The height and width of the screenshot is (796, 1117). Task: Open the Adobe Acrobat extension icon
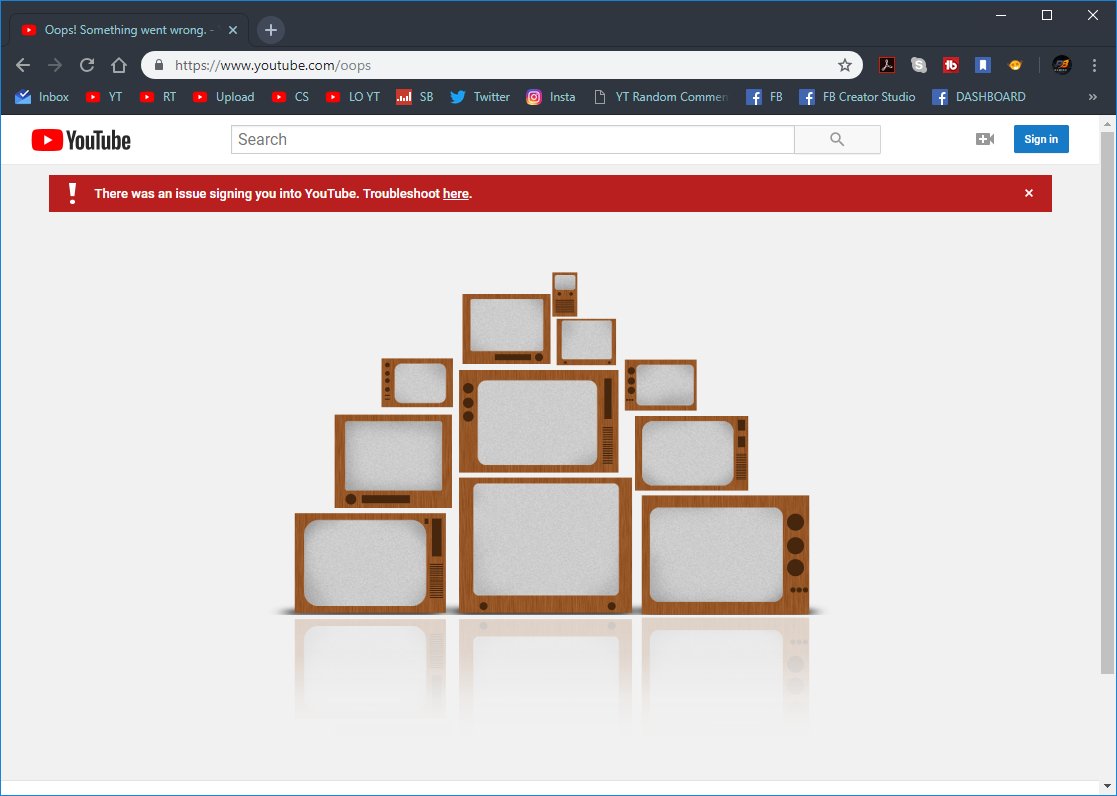tap(886, 66)
